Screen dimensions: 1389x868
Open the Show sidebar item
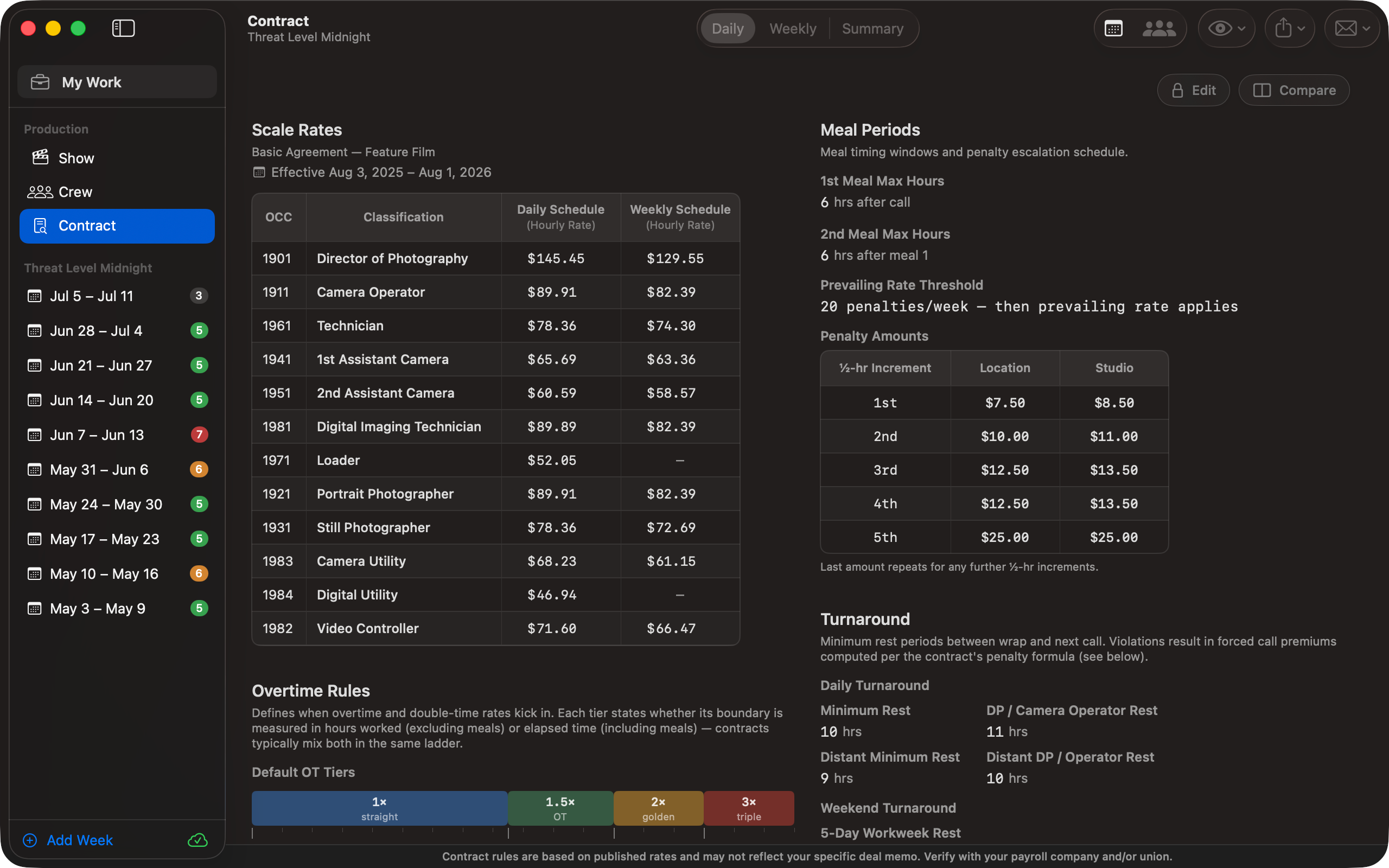[117, 158]
